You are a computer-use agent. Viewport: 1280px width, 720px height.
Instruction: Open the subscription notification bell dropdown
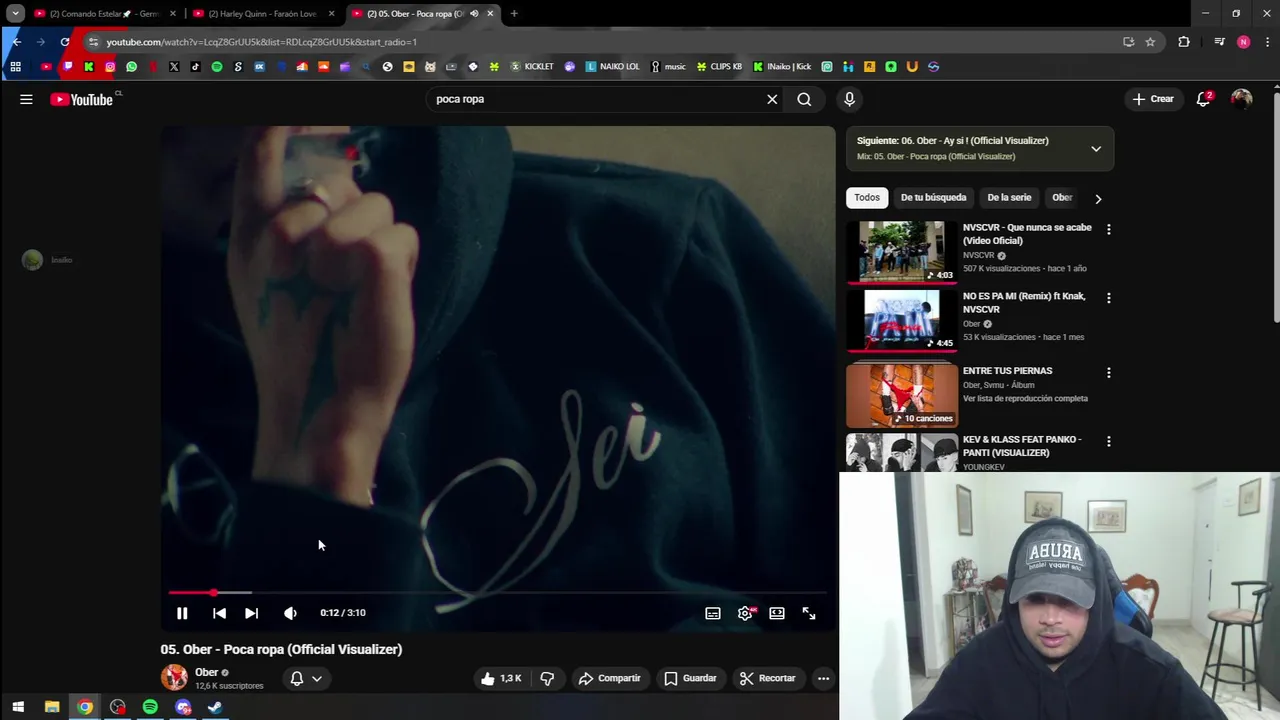306,679
